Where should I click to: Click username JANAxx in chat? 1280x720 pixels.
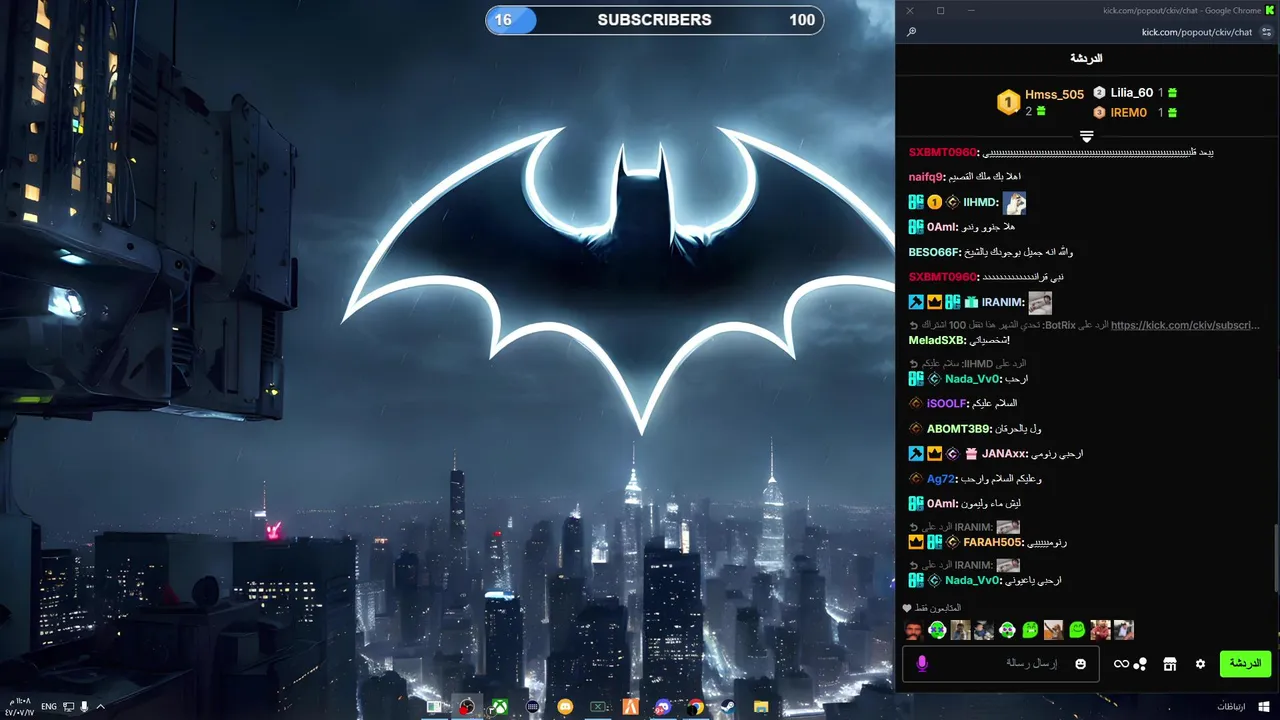tap(1005, 454)
